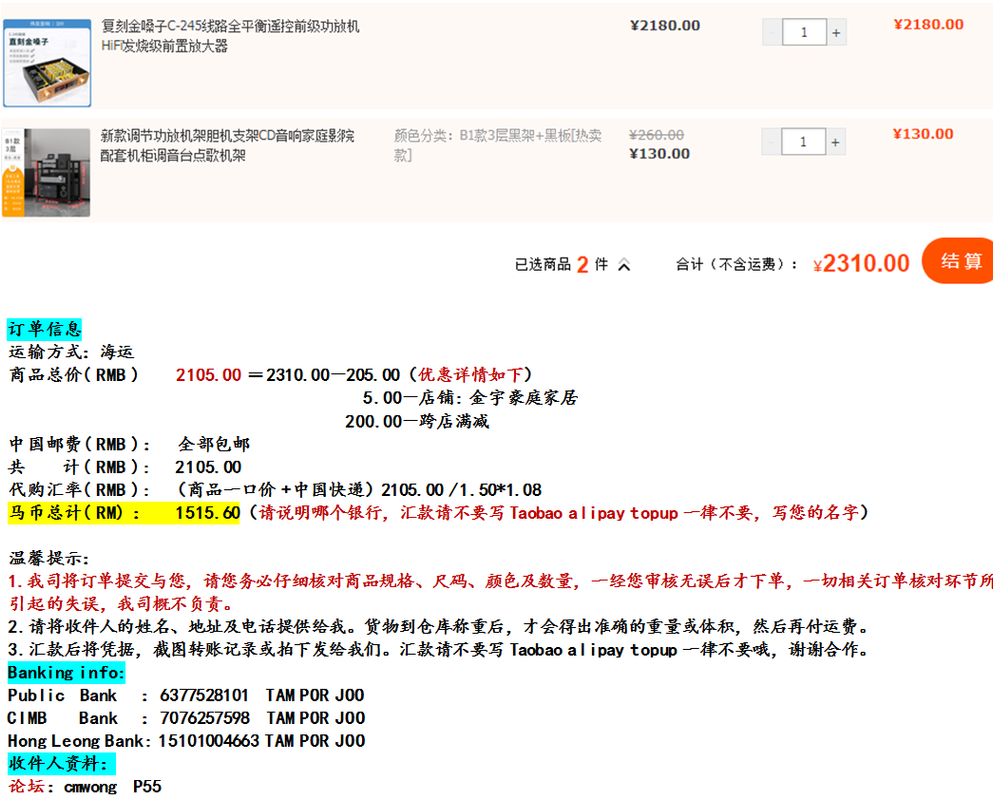Select the 收件人资料 highlighted heading
This screenshot has height=800, width=993.
pos(61,764)
